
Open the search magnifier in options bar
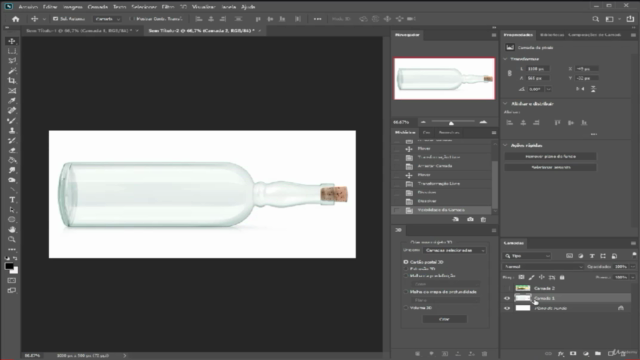pyautogui.click(x=596, y=19)
